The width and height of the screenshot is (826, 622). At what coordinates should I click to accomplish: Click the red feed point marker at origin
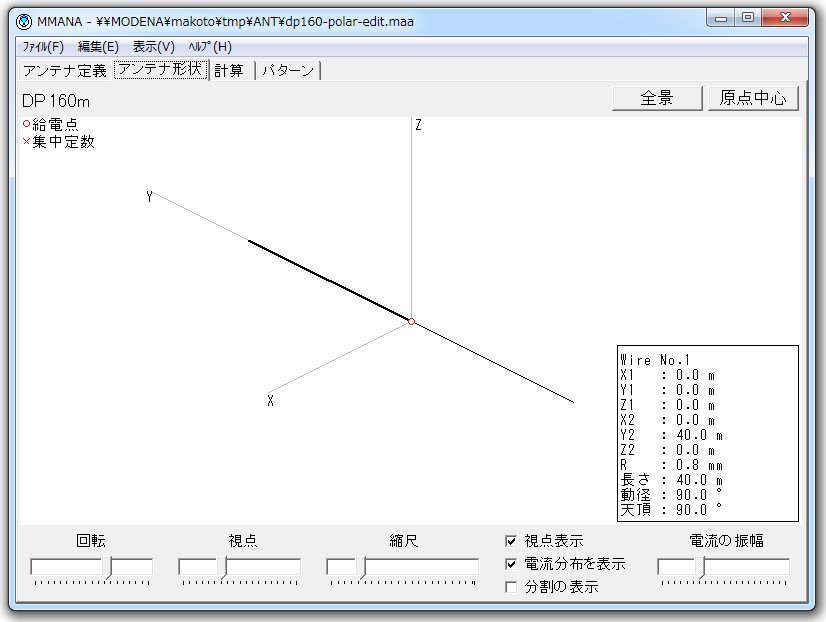tap(411, 321)
